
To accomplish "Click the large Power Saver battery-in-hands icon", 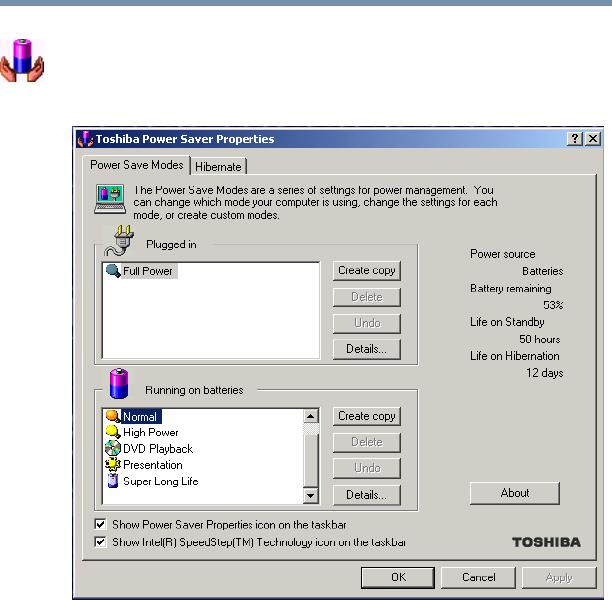I will click(x=22, y=61).
